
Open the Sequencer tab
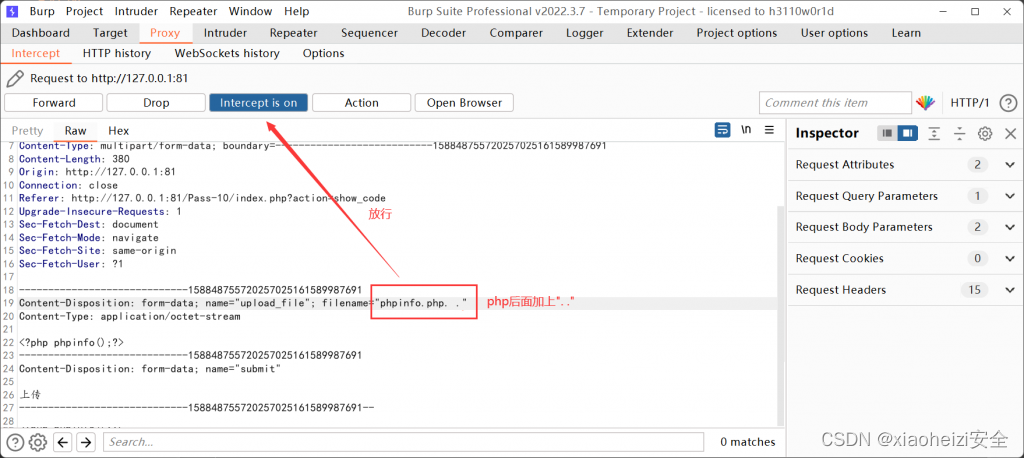(369, 33)
